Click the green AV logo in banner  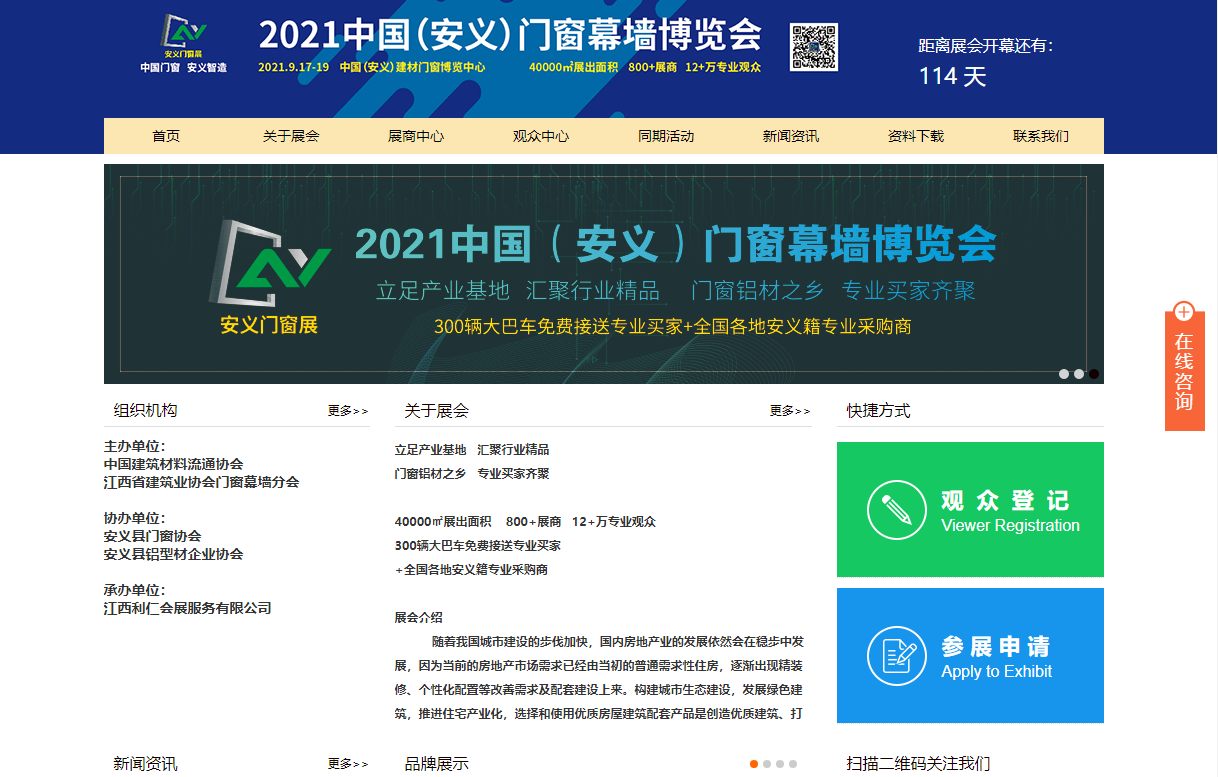pyautogui.click(x=269, y=266)
